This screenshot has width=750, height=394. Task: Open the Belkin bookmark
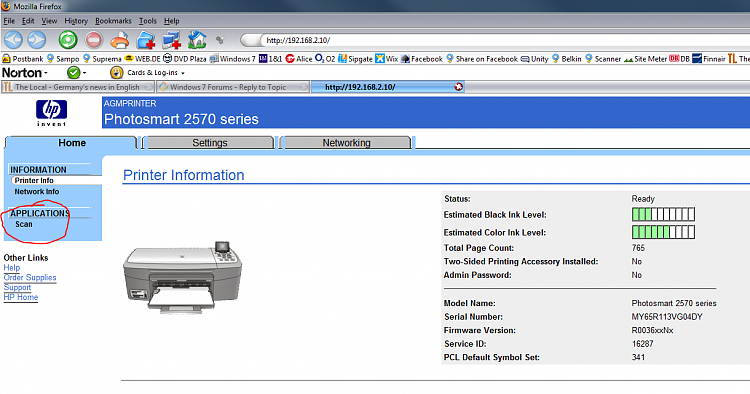pos(567,59)
